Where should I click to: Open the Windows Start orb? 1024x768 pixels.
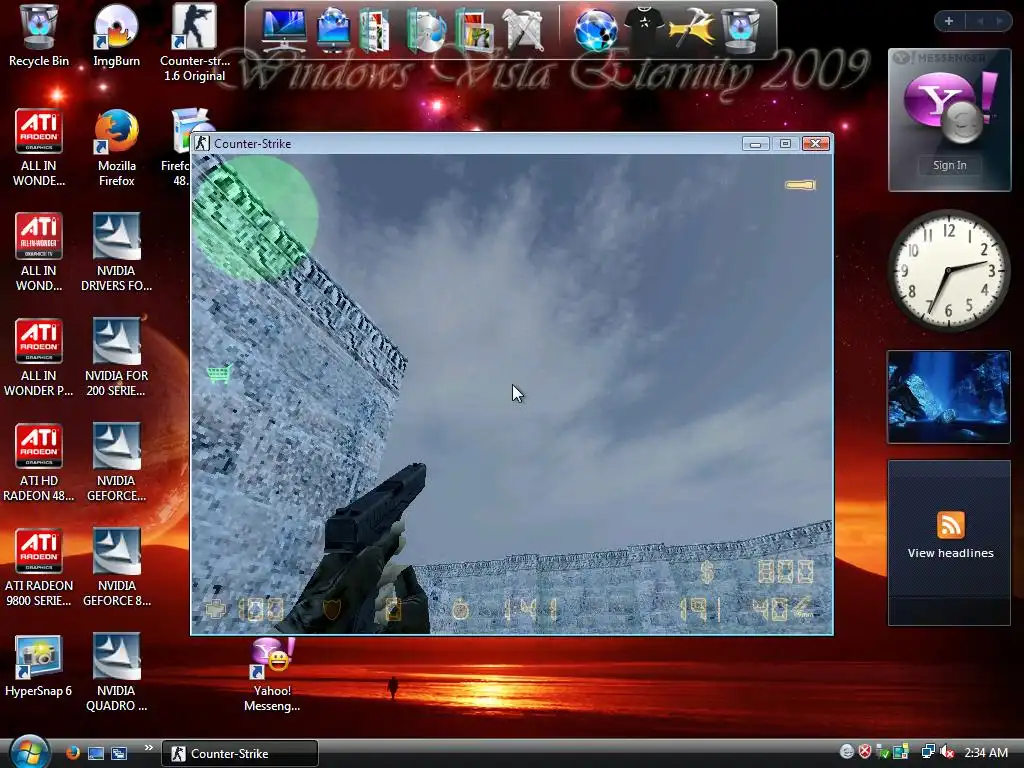(x=29, y=751)
